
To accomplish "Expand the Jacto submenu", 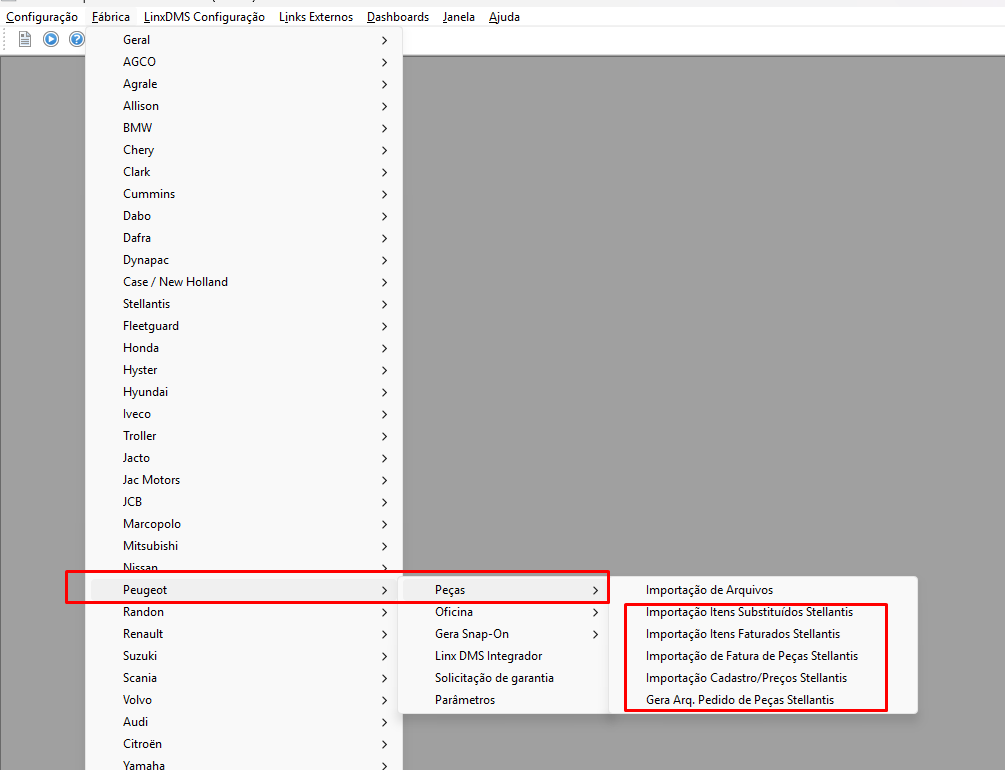I will (x=244, y=458).
